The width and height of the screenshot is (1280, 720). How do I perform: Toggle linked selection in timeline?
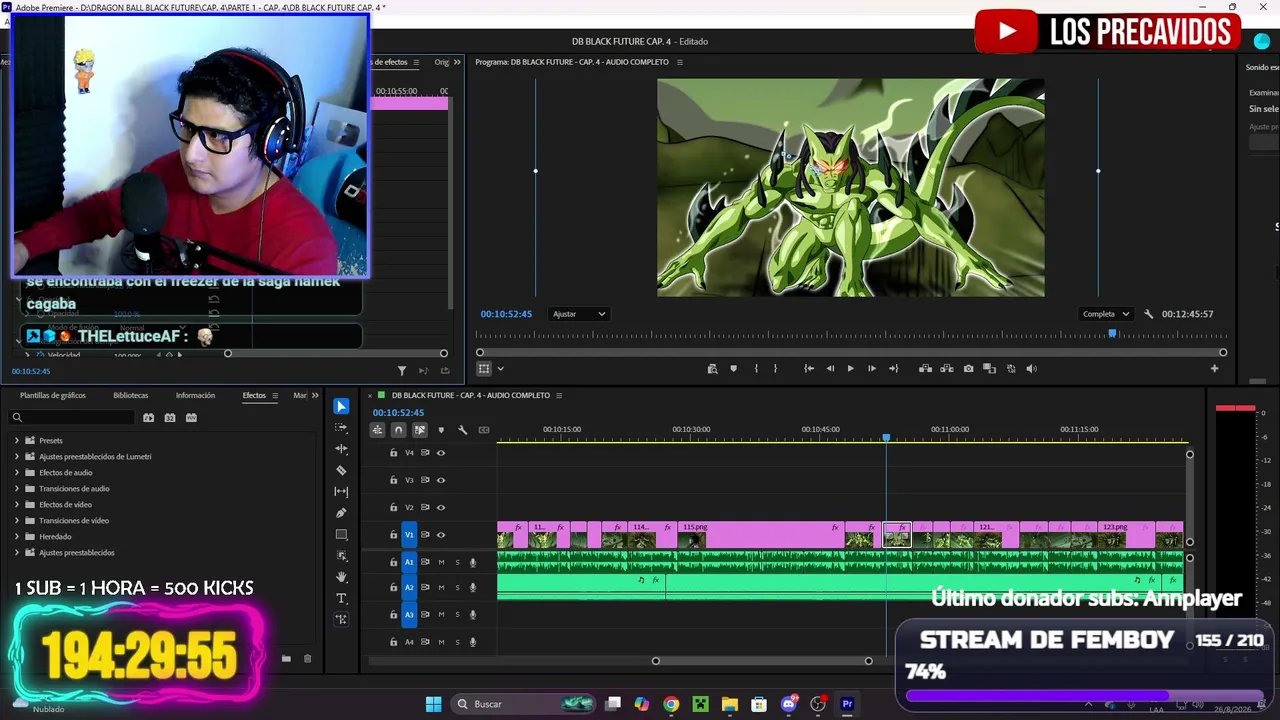coord(420,430)
